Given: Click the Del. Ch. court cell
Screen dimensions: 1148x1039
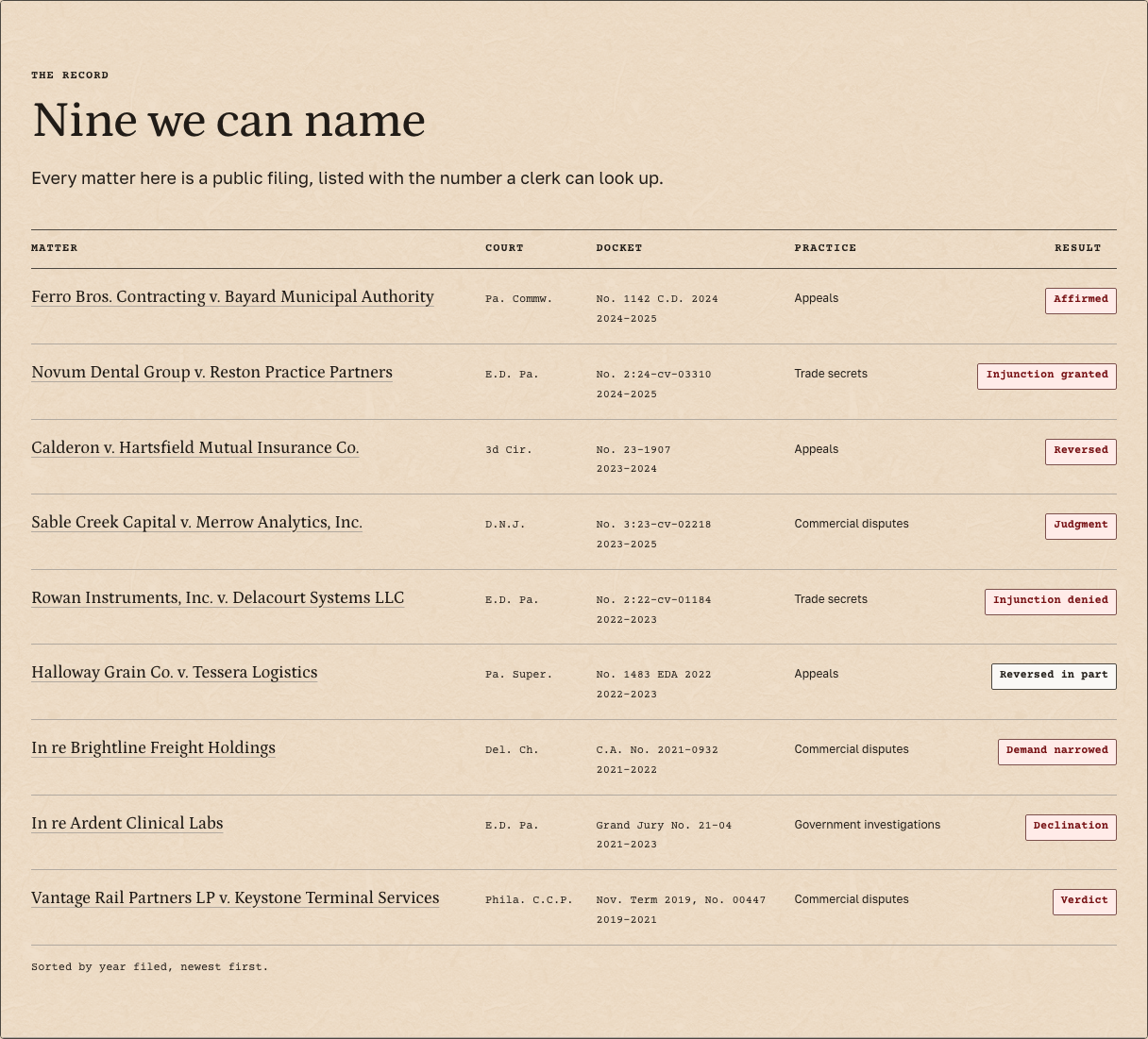Looking at the screenshot, I should tap(512, 750).
